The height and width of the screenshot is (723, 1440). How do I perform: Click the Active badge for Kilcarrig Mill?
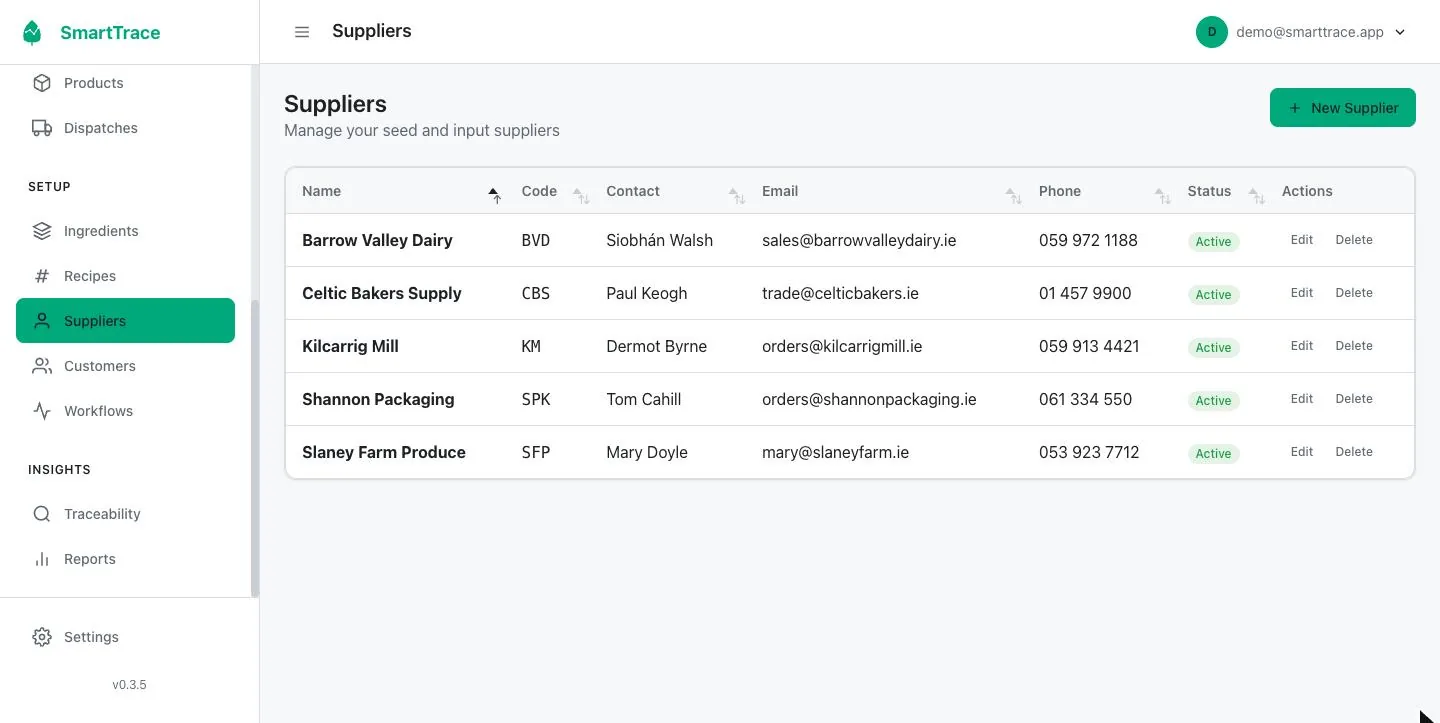pos(1214,347)
